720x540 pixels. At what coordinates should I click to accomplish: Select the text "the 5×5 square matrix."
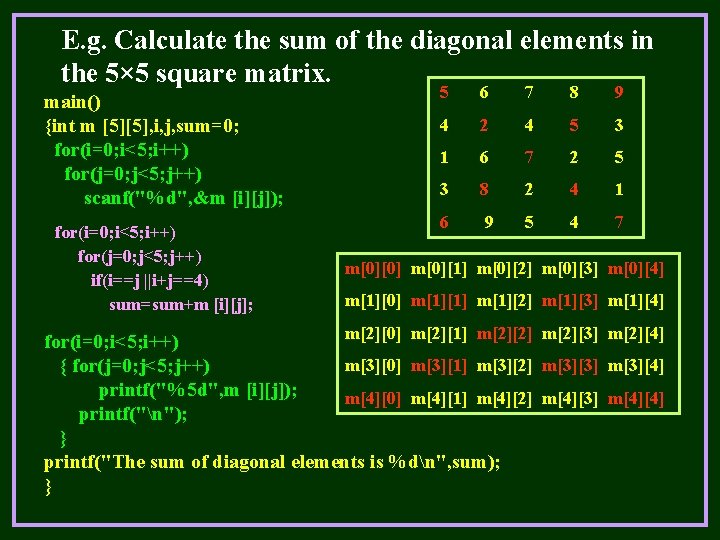[196, 73]
